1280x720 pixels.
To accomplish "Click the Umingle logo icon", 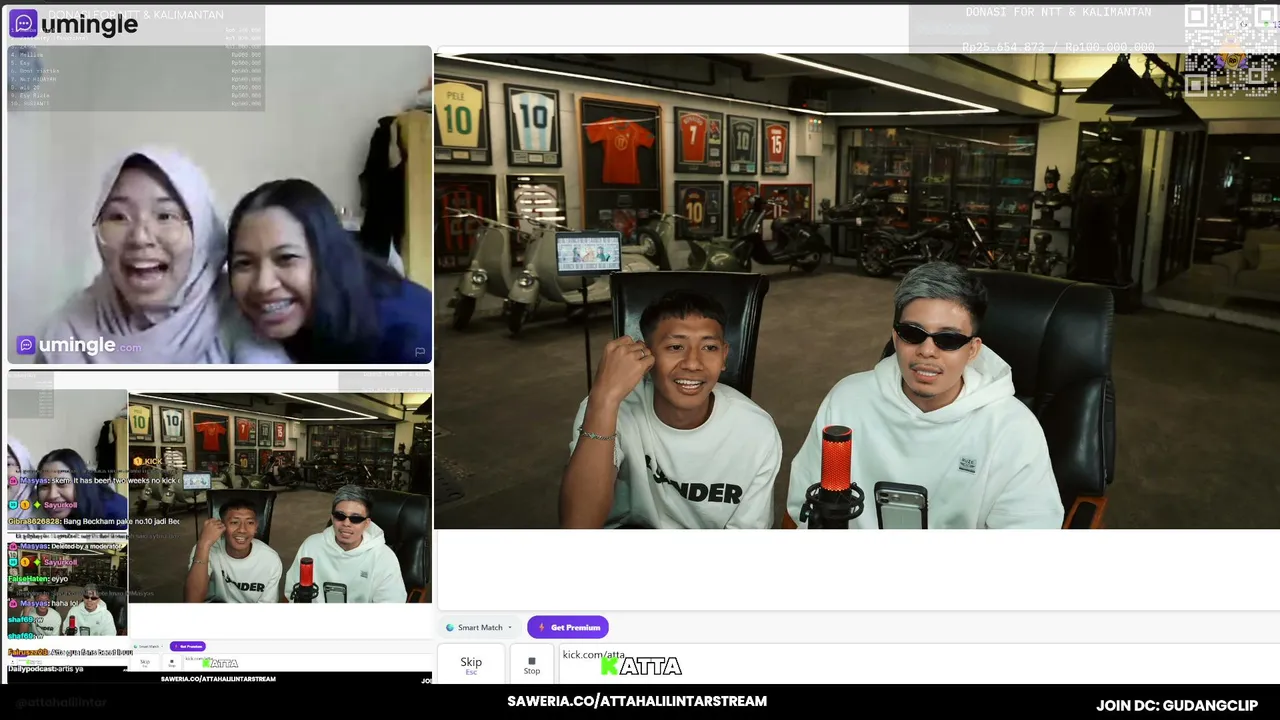I will [23, 23].
